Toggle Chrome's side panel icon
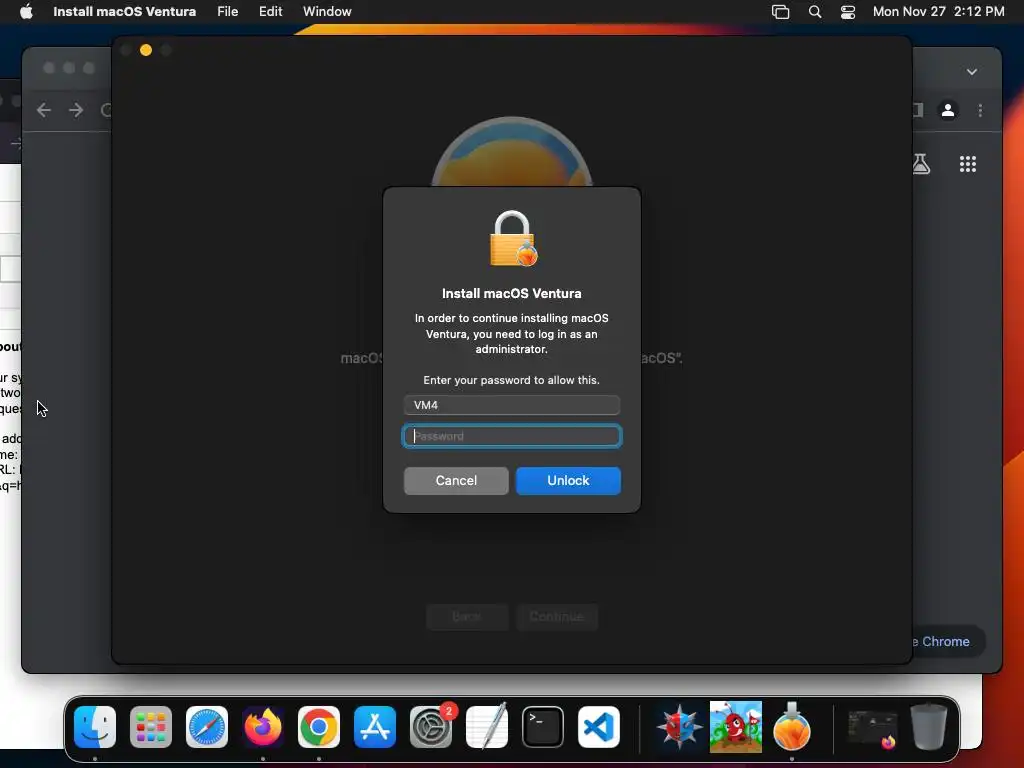1024x768 pixels. (x=918, y=110)
